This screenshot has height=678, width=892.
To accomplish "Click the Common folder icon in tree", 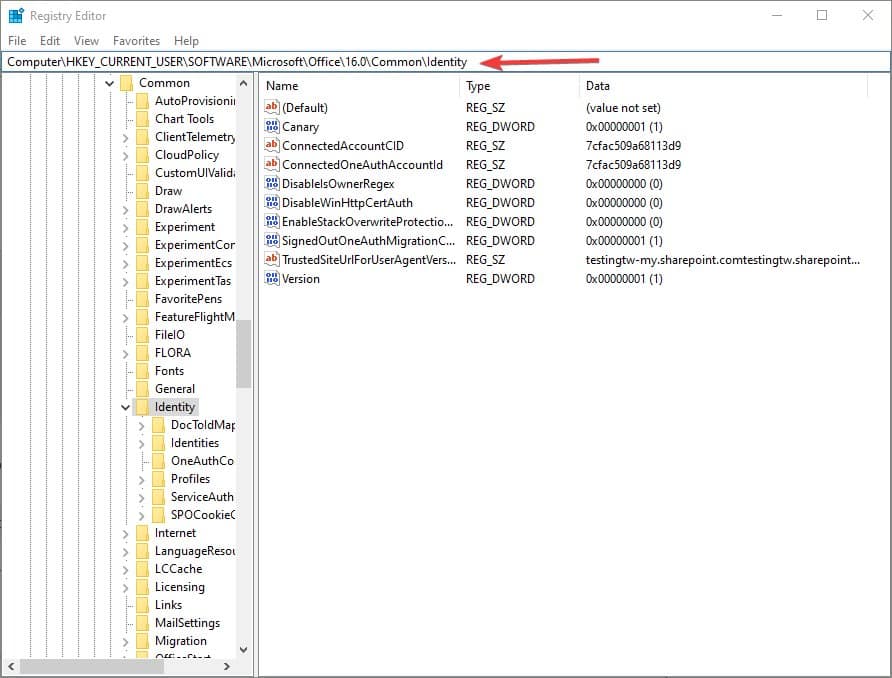I will pos(126,83).
